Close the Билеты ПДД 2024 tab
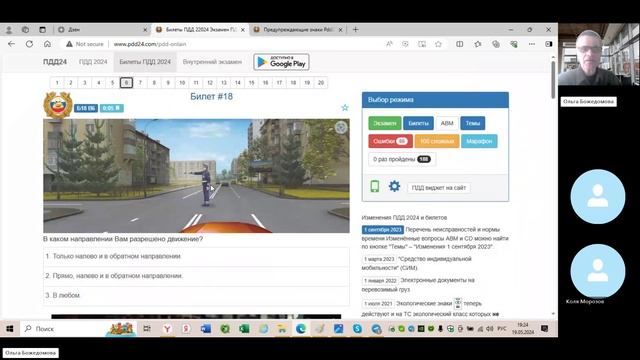Screen dimensions: 640x360 tap(243, 30)
